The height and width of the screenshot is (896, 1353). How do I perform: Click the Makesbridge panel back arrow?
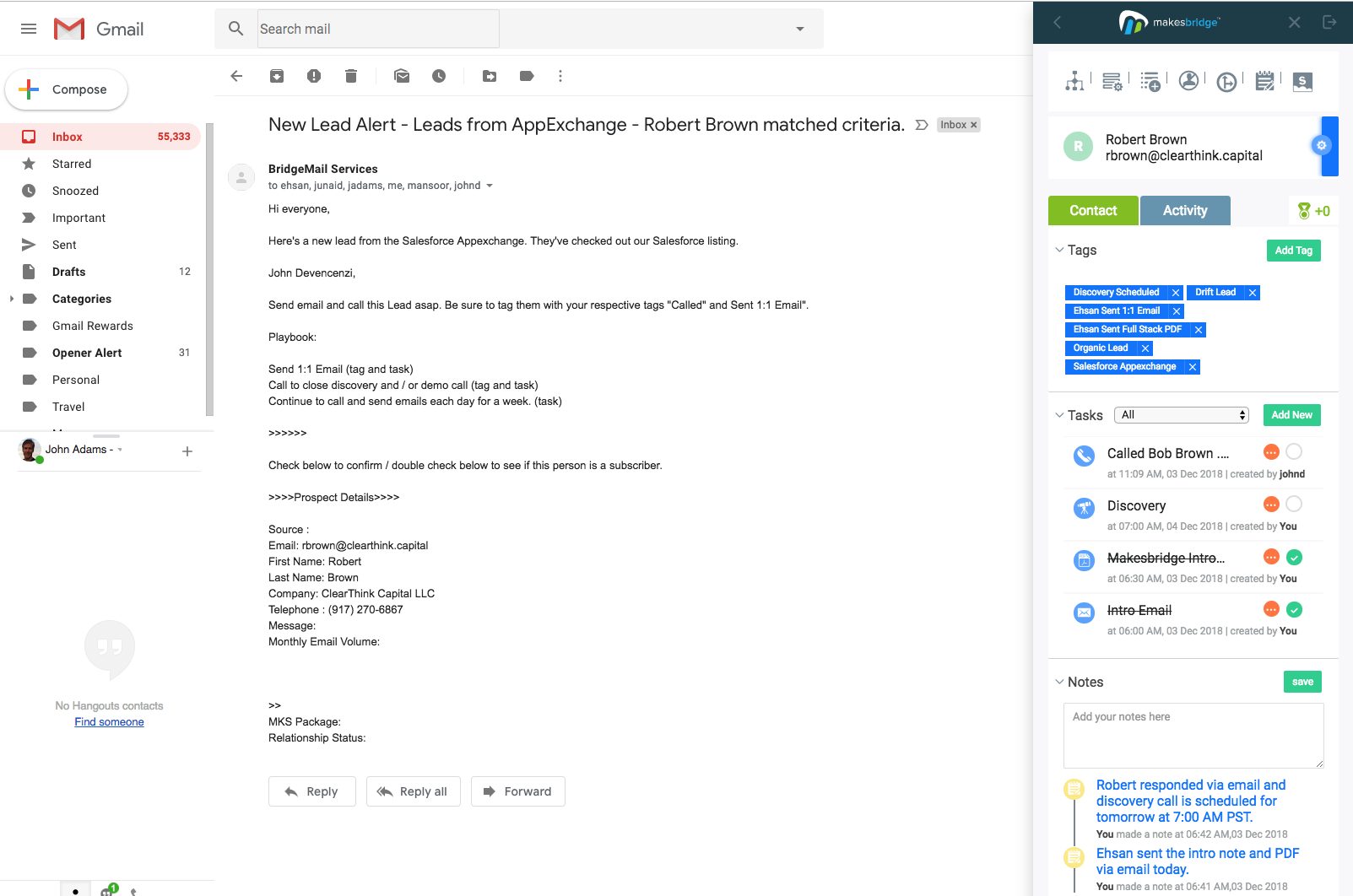tap(1058, 23)
